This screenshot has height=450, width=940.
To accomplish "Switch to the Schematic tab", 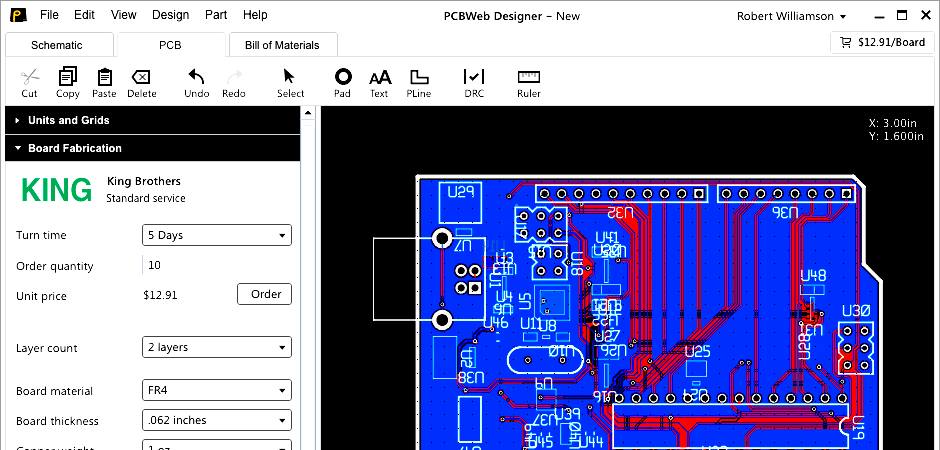I will pos(57,45).
